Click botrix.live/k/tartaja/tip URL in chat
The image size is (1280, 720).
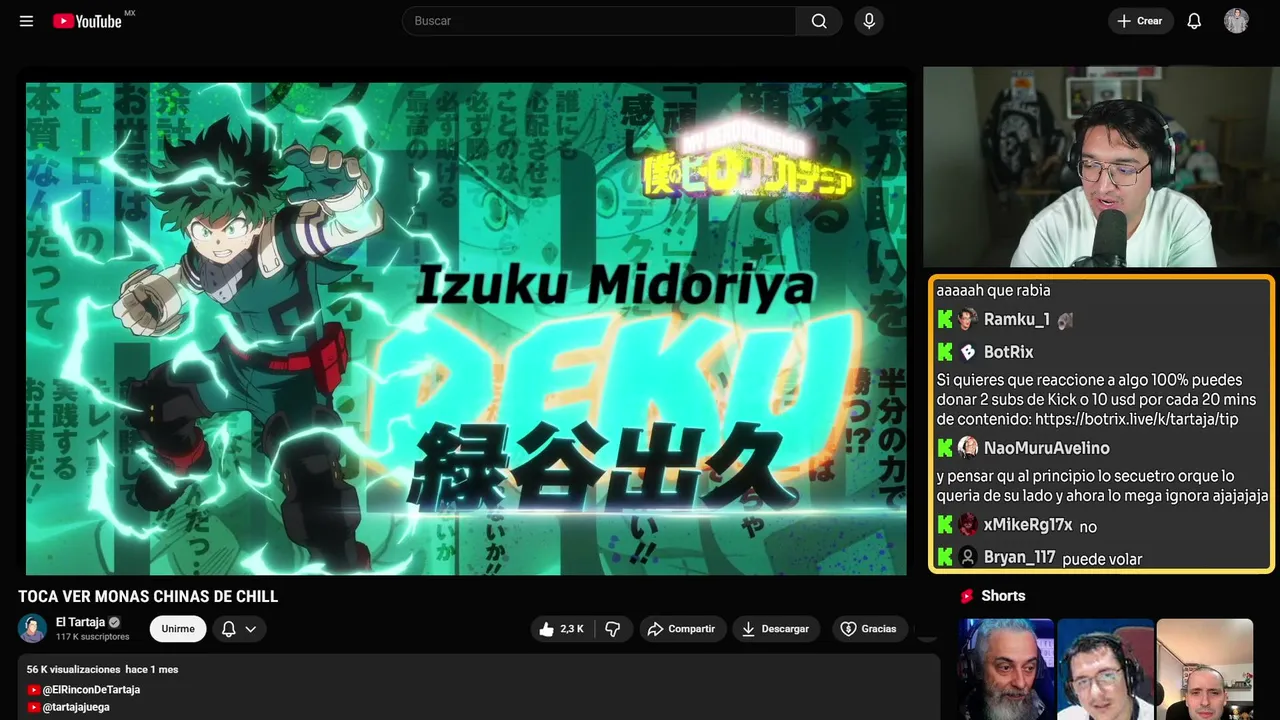click(1137, 420)
